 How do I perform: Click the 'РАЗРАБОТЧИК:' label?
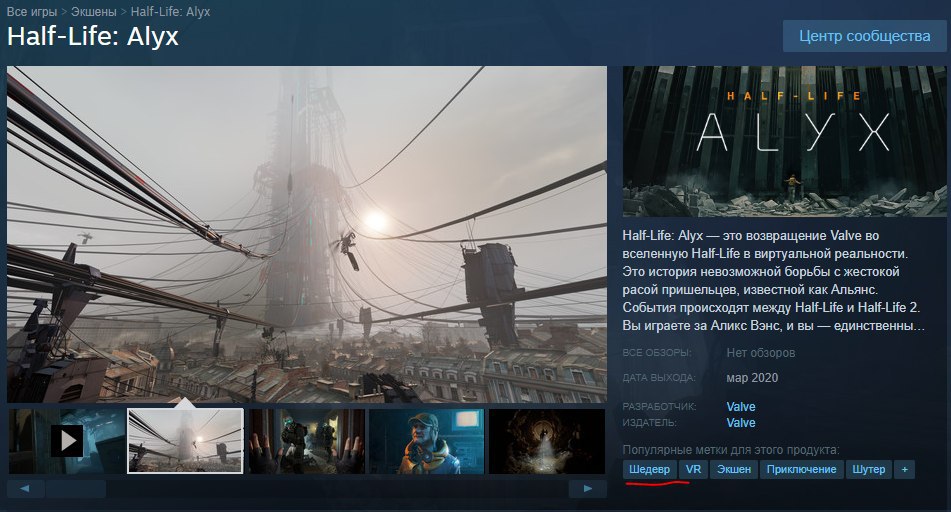(659, 406)
